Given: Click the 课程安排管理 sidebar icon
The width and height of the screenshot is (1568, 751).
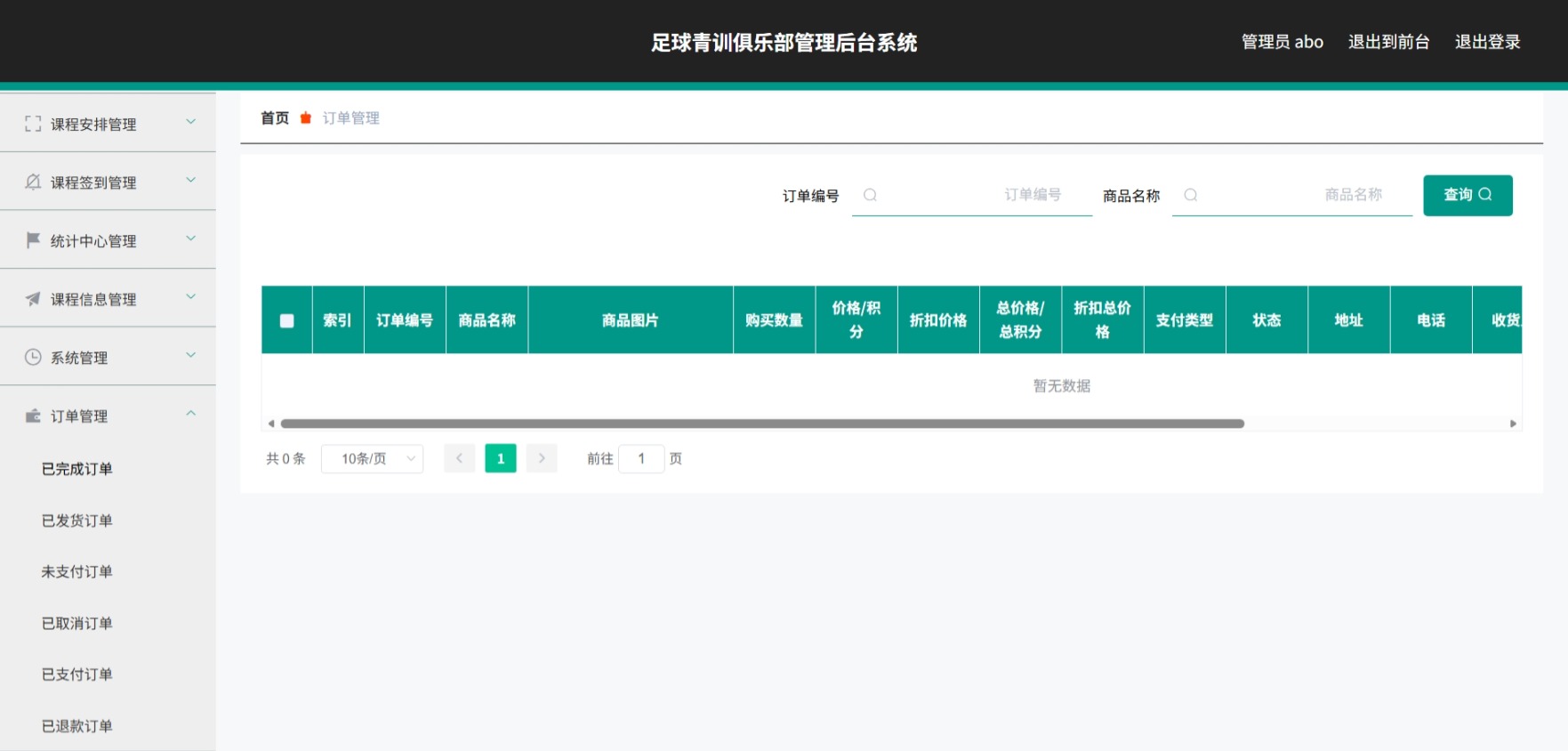Looking at the screenshot, I should click(33, 124).
